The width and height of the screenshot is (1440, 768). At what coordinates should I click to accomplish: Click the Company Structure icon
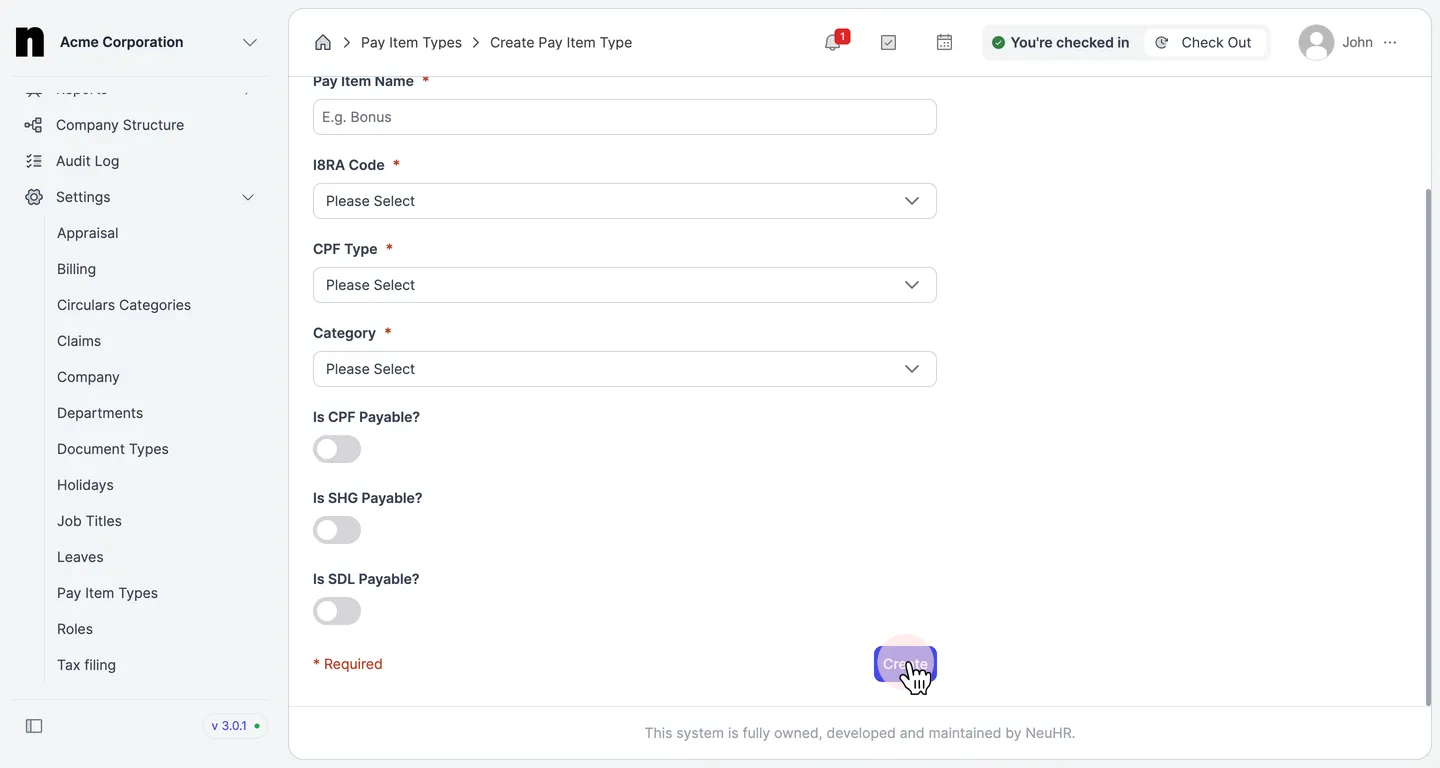click(34, 125)
